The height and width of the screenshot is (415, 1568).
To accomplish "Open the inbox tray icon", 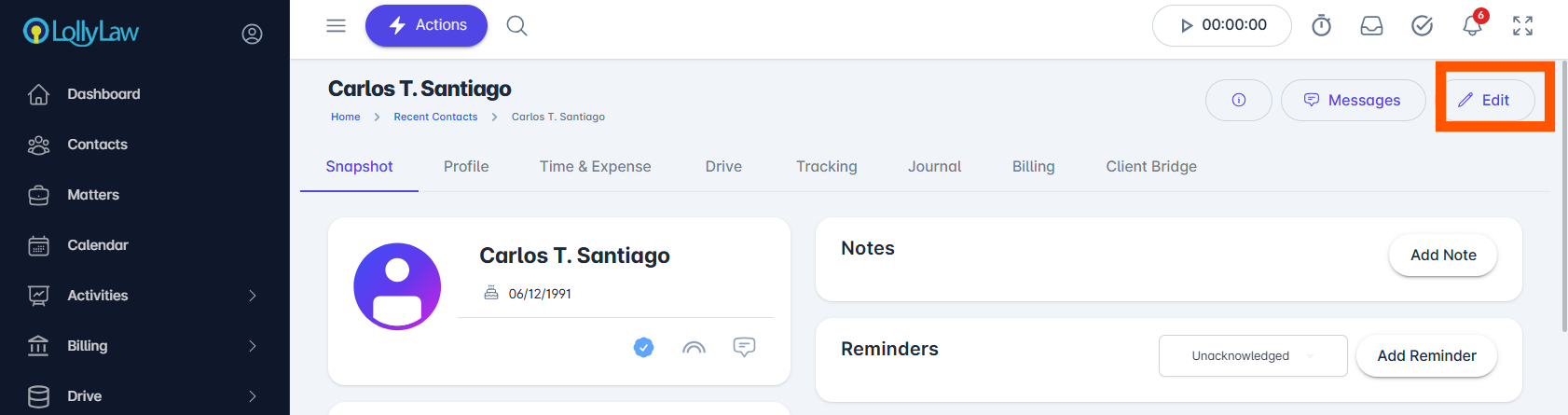I will 1371,26.
